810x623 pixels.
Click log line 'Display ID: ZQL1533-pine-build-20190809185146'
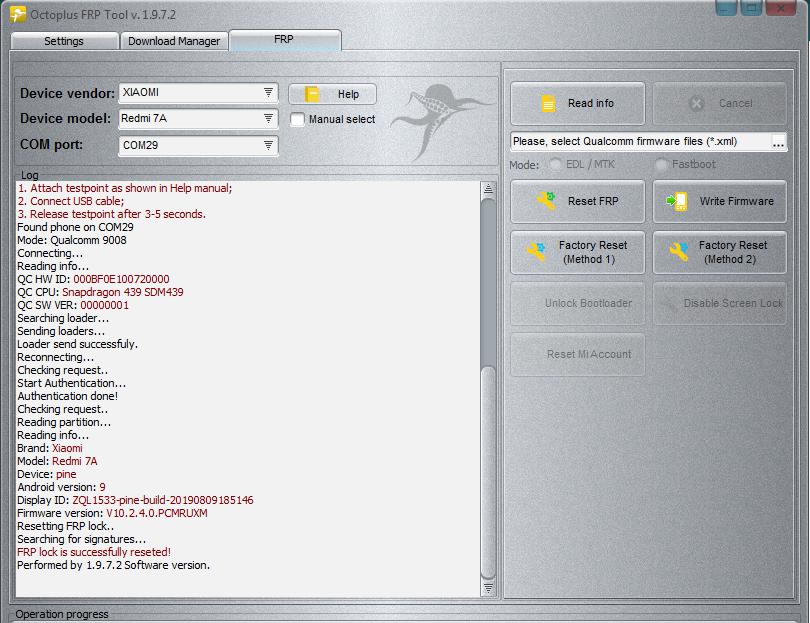(x=135, y=500)
